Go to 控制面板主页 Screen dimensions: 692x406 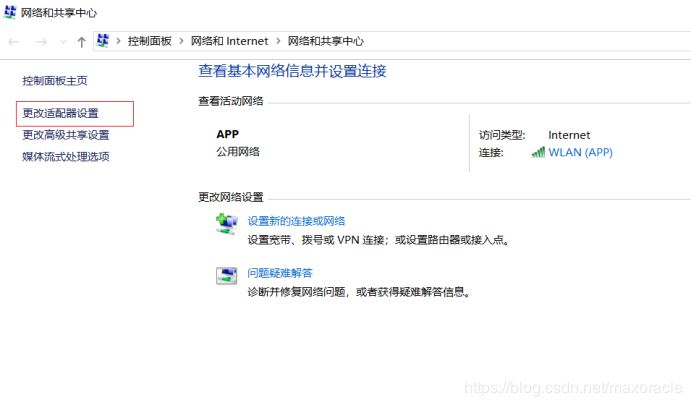[x=61, y=80]
